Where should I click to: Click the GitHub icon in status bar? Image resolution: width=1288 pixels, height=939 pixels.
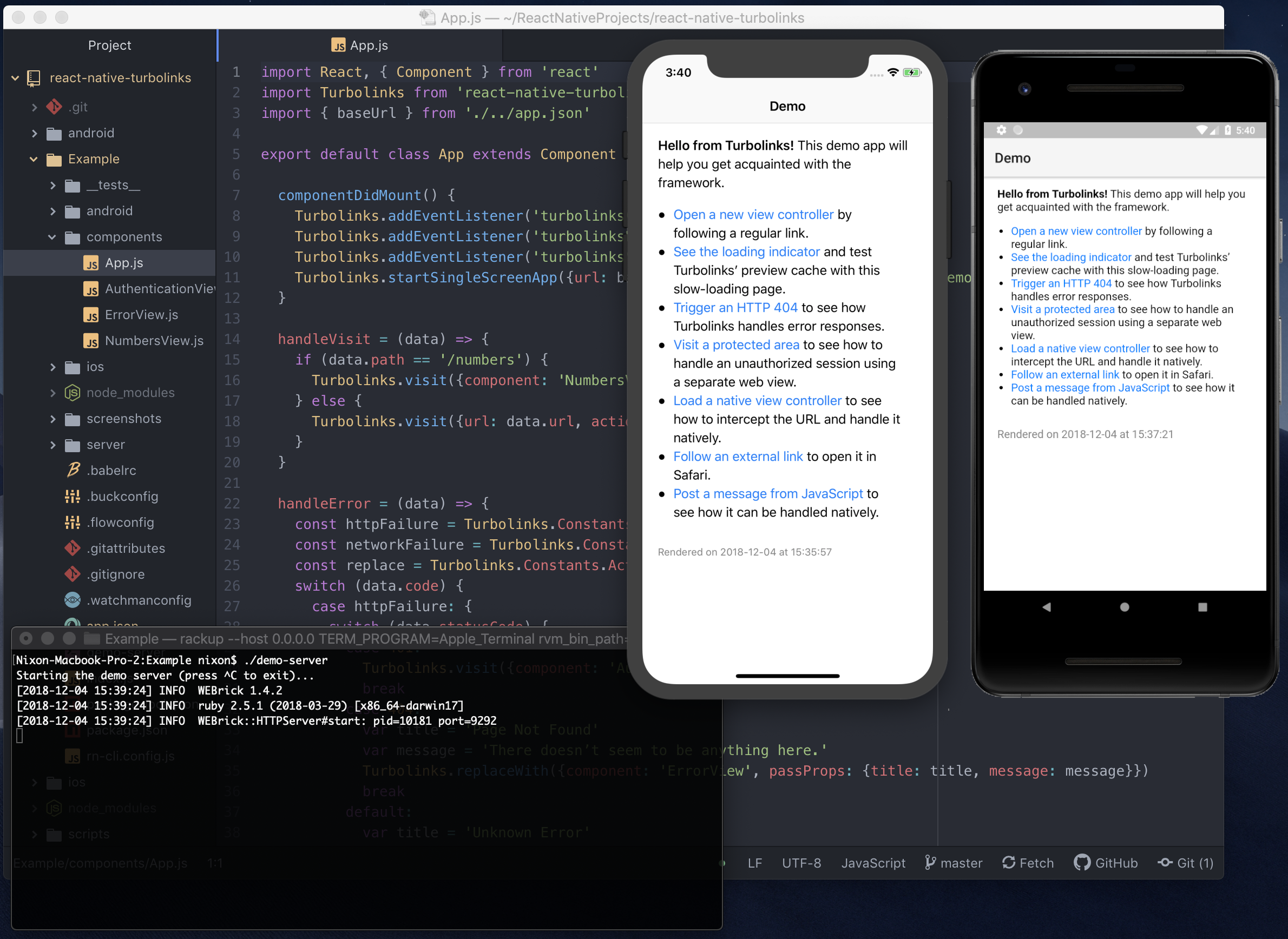coord(1082,862)
